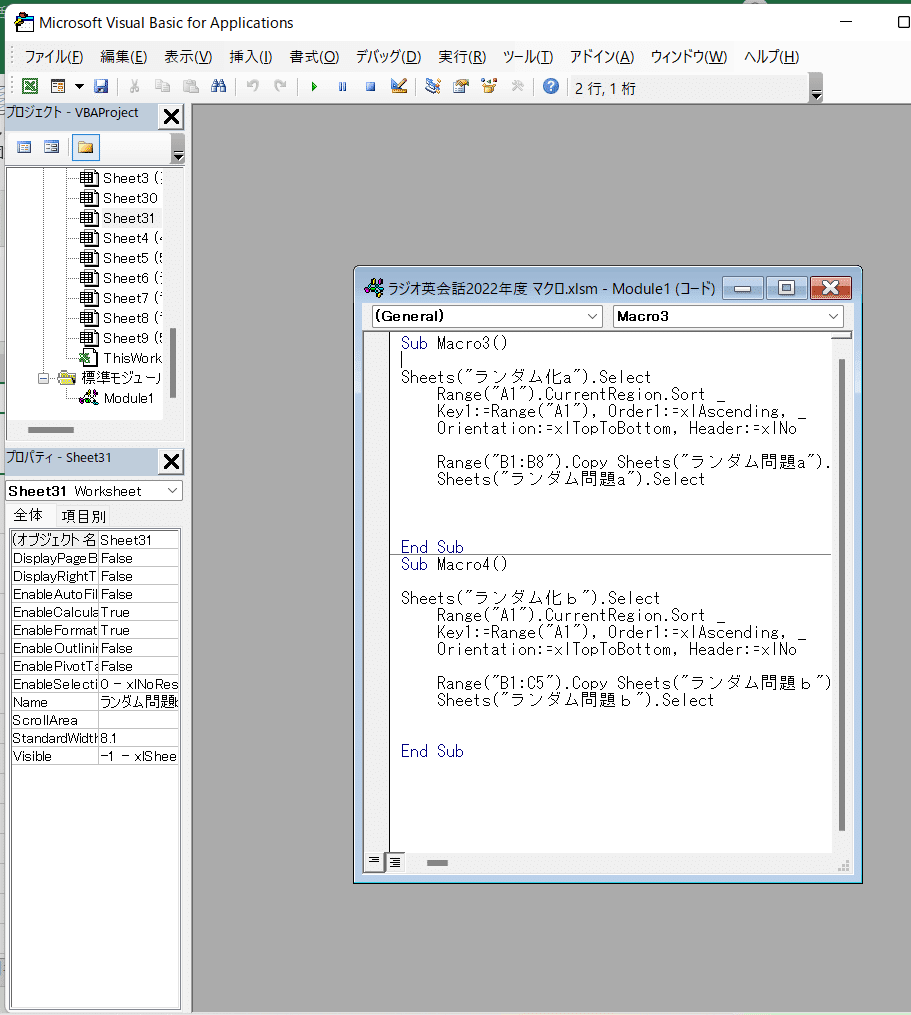Click the View Microsoft Excel toolbar icon
911x1015 pixels.
coord(30,86)
